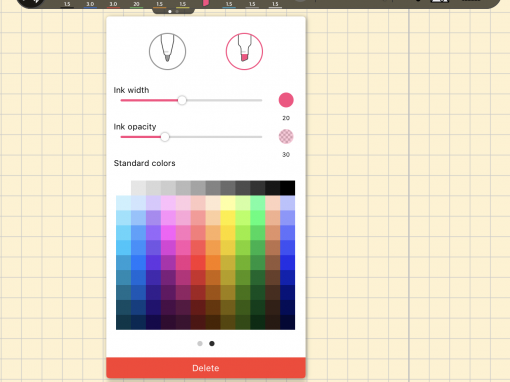Switch to second color palette page dot

click(212, 343)
